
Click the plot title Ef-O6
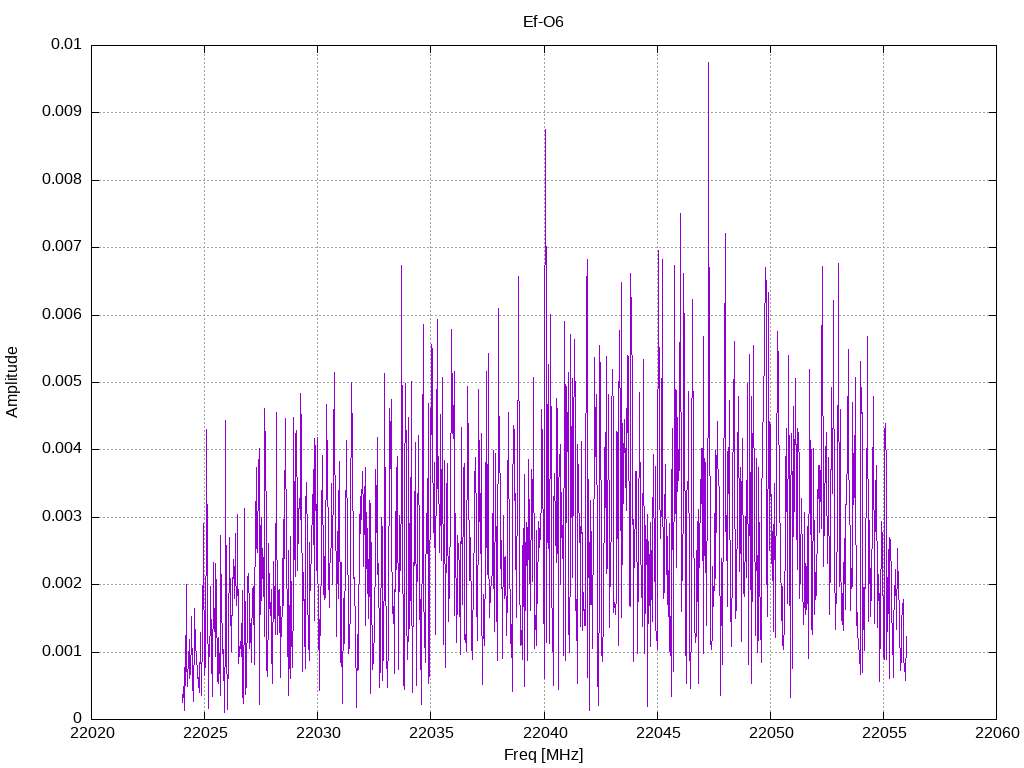[x=543, y=22]
